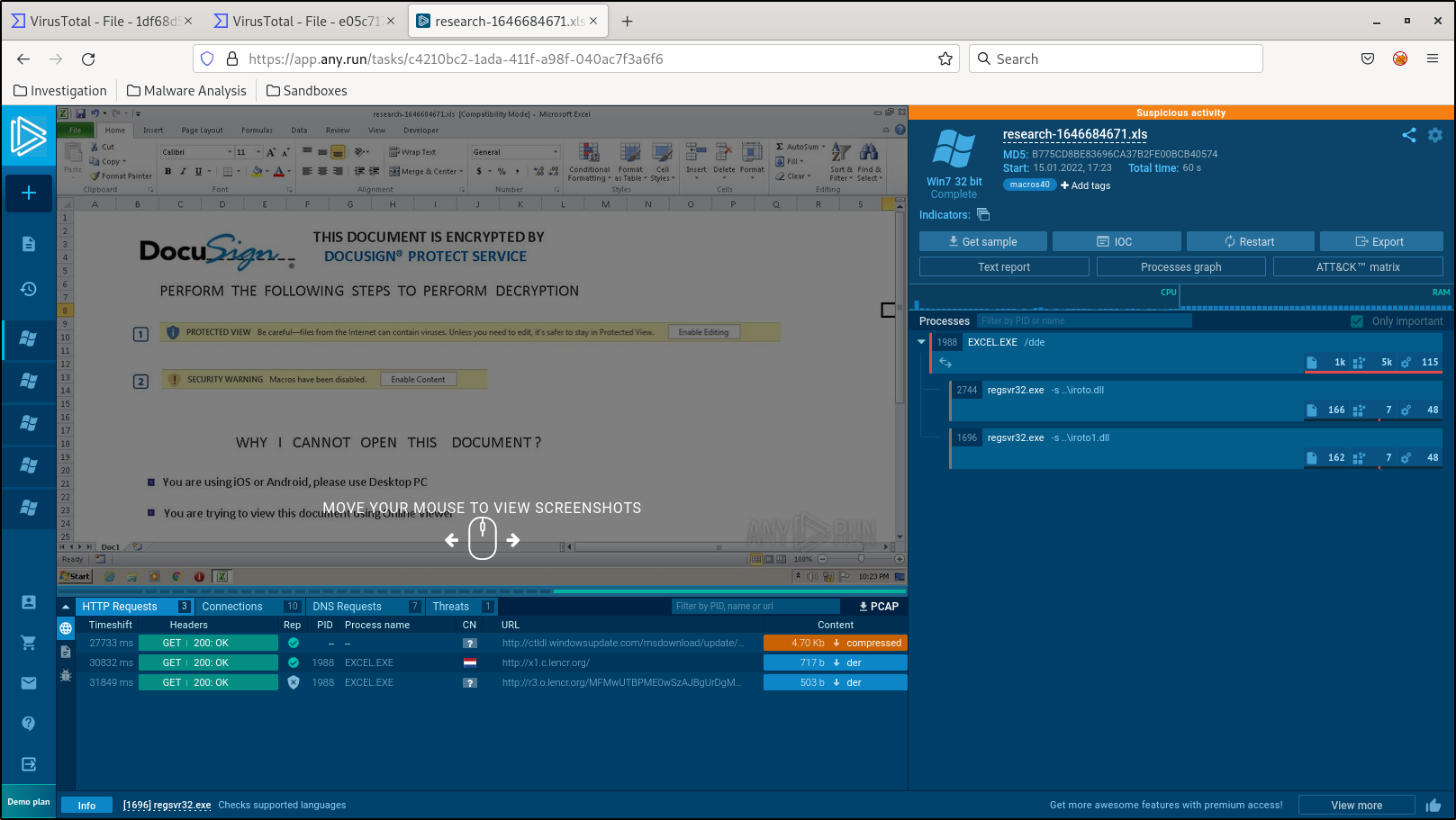Open the IOC button
Screen dimensions: 1456x820
pyautogui.click(x=1117, y=241)
